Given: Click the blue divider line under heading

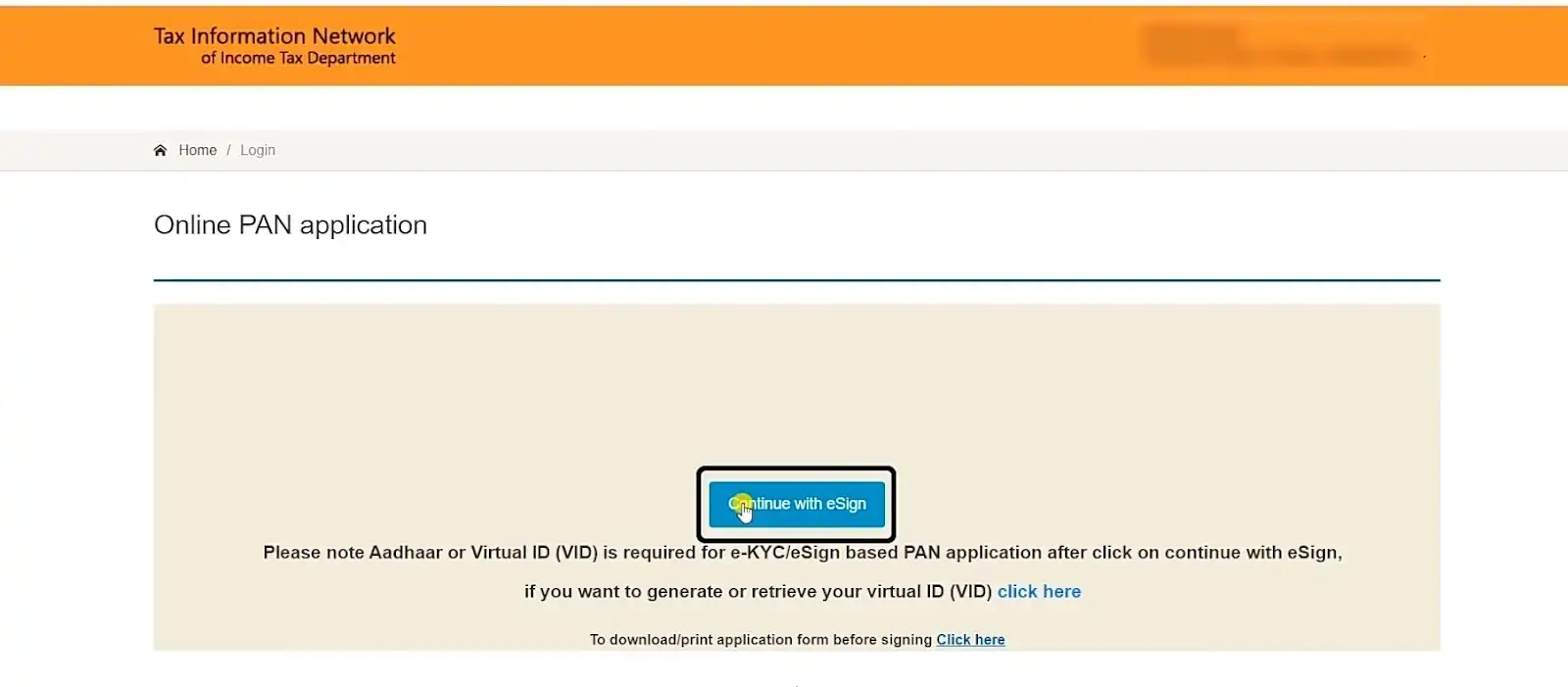Looking at the screenshot, I should coord(797,280).
